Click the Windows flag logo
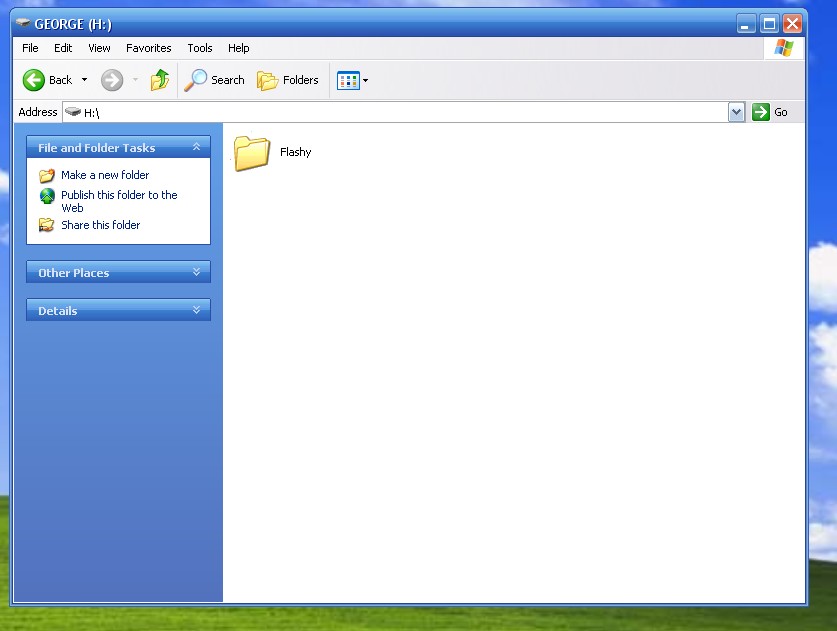 [x=783, y=48]
